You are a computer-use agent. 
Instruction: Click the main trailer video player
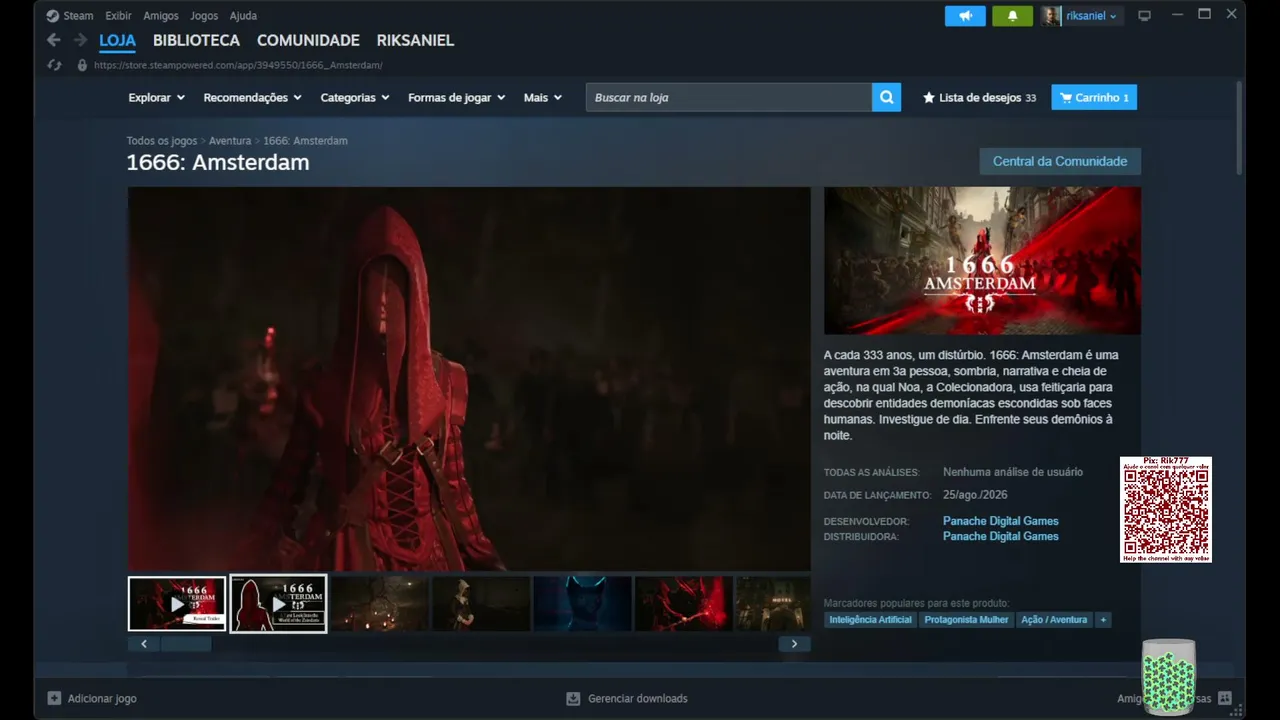469,379
